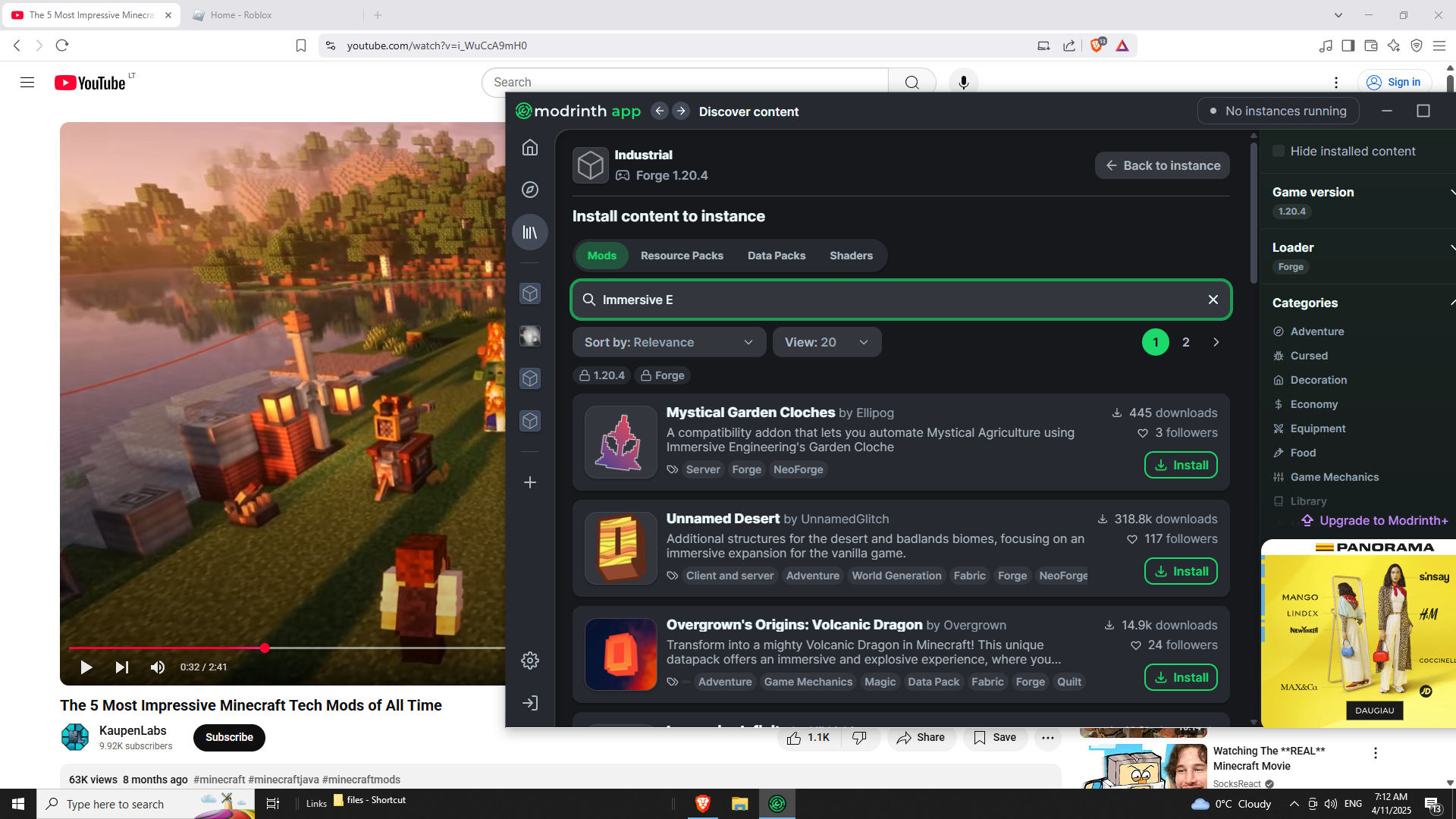Open Sort by Relevance dropdown

[x=668, y=342]
